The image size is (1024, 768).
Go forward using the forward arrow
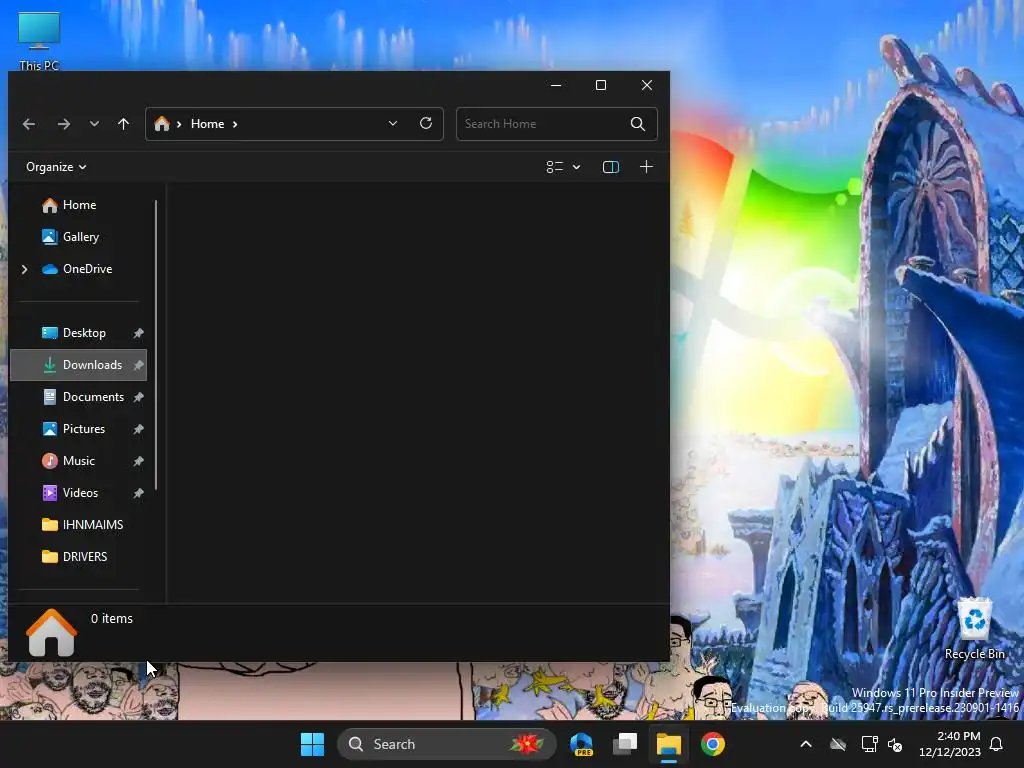[x=63, y=124]
